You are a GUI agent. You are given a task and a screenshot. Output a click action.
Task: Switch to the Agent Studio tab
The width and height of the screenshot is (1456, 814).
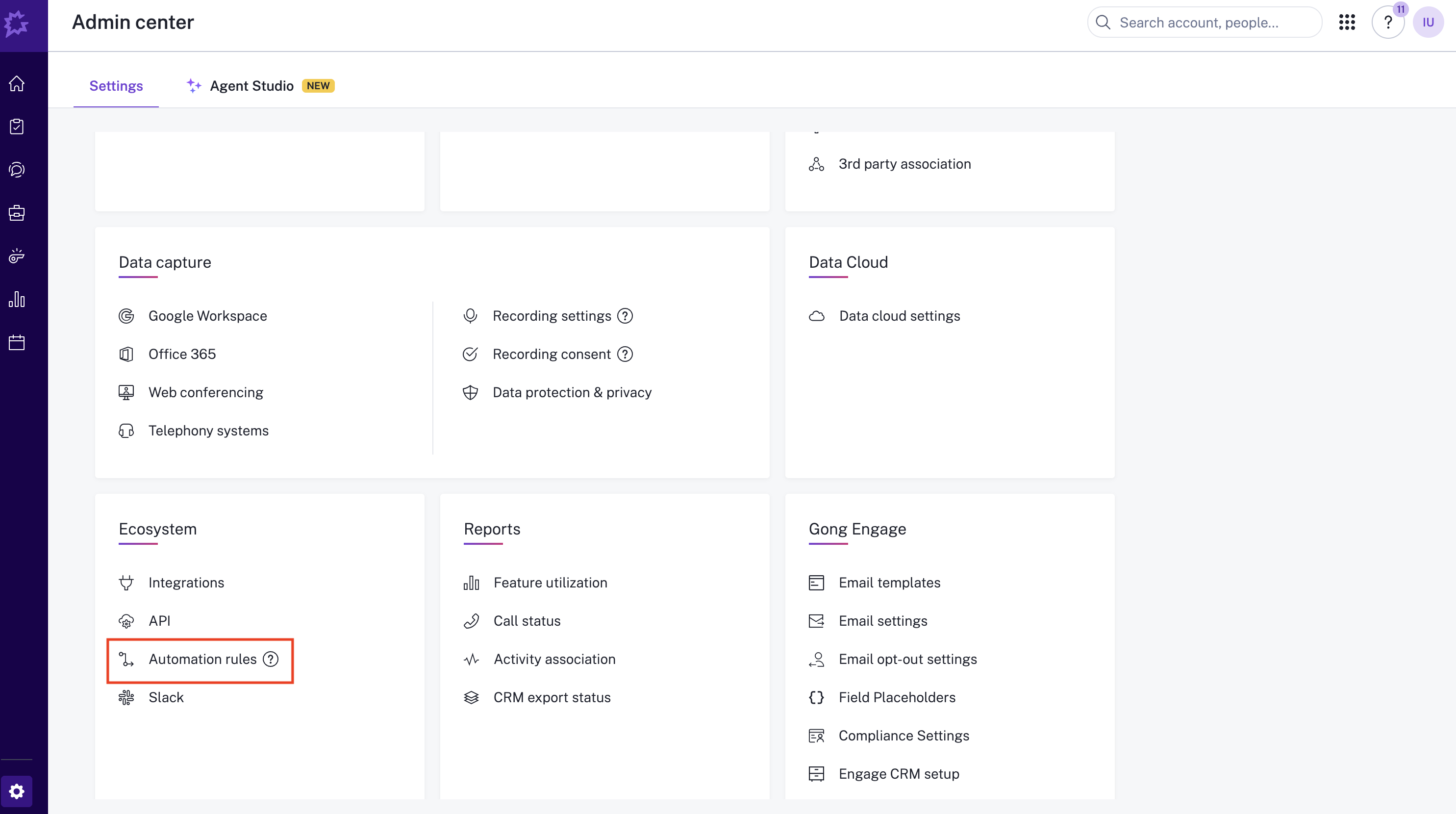pyautogui.click(x=261, y=86)
